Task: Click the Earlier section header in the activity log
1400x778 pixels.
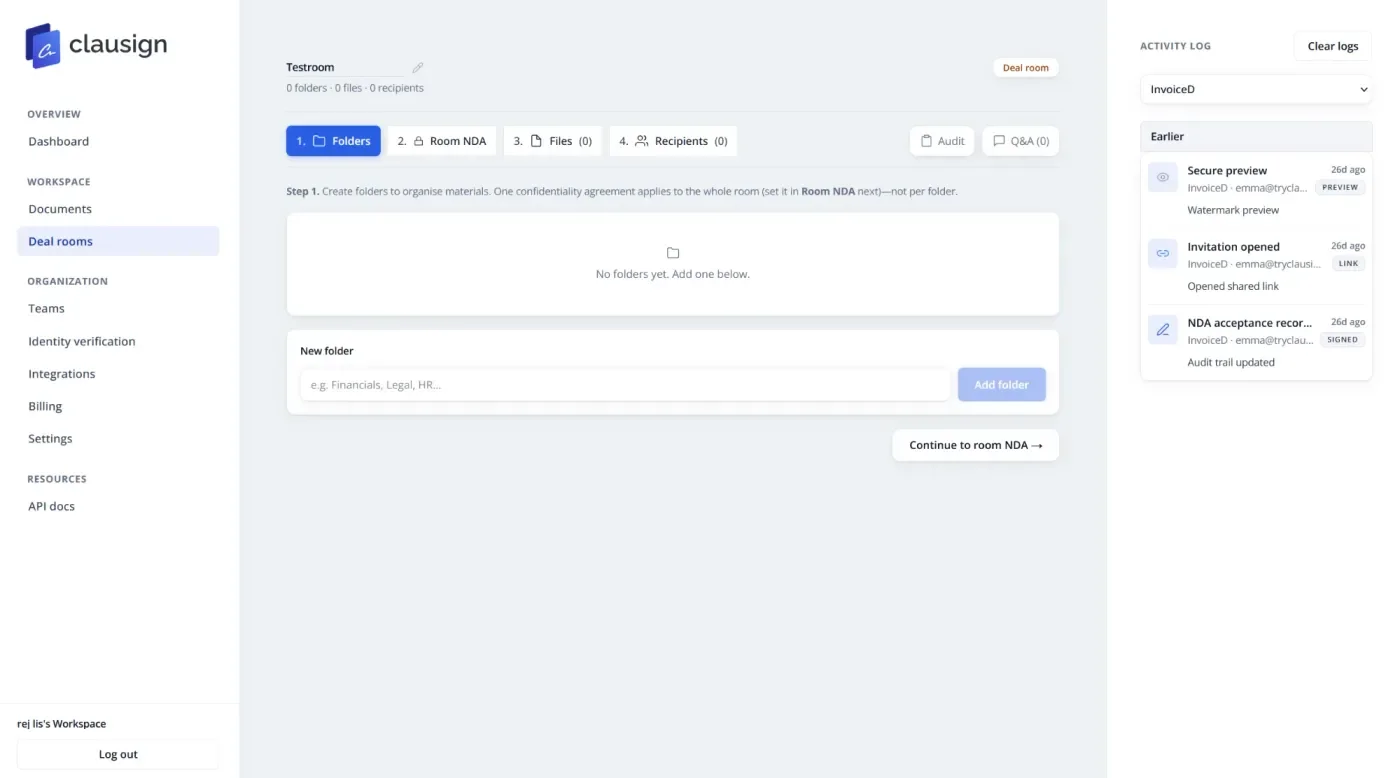Action: (1256, 136)
